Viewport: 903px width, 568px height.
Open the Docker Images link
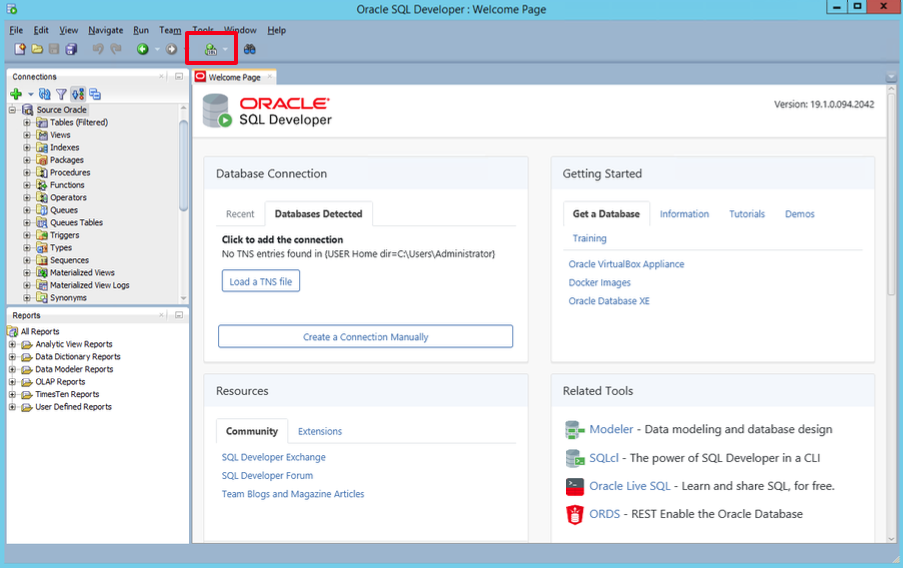600,282
